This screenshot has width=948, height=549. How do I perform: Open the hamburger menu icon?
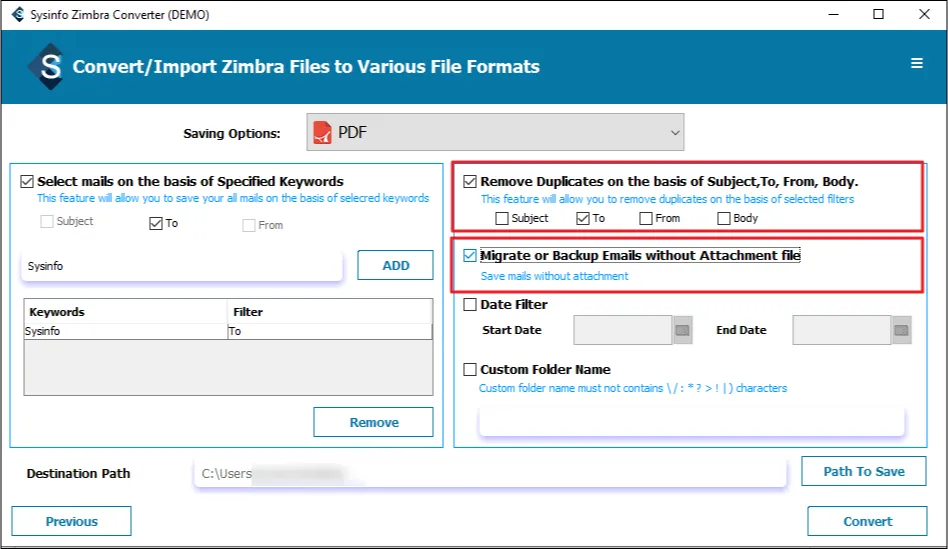tap(916, 64)
